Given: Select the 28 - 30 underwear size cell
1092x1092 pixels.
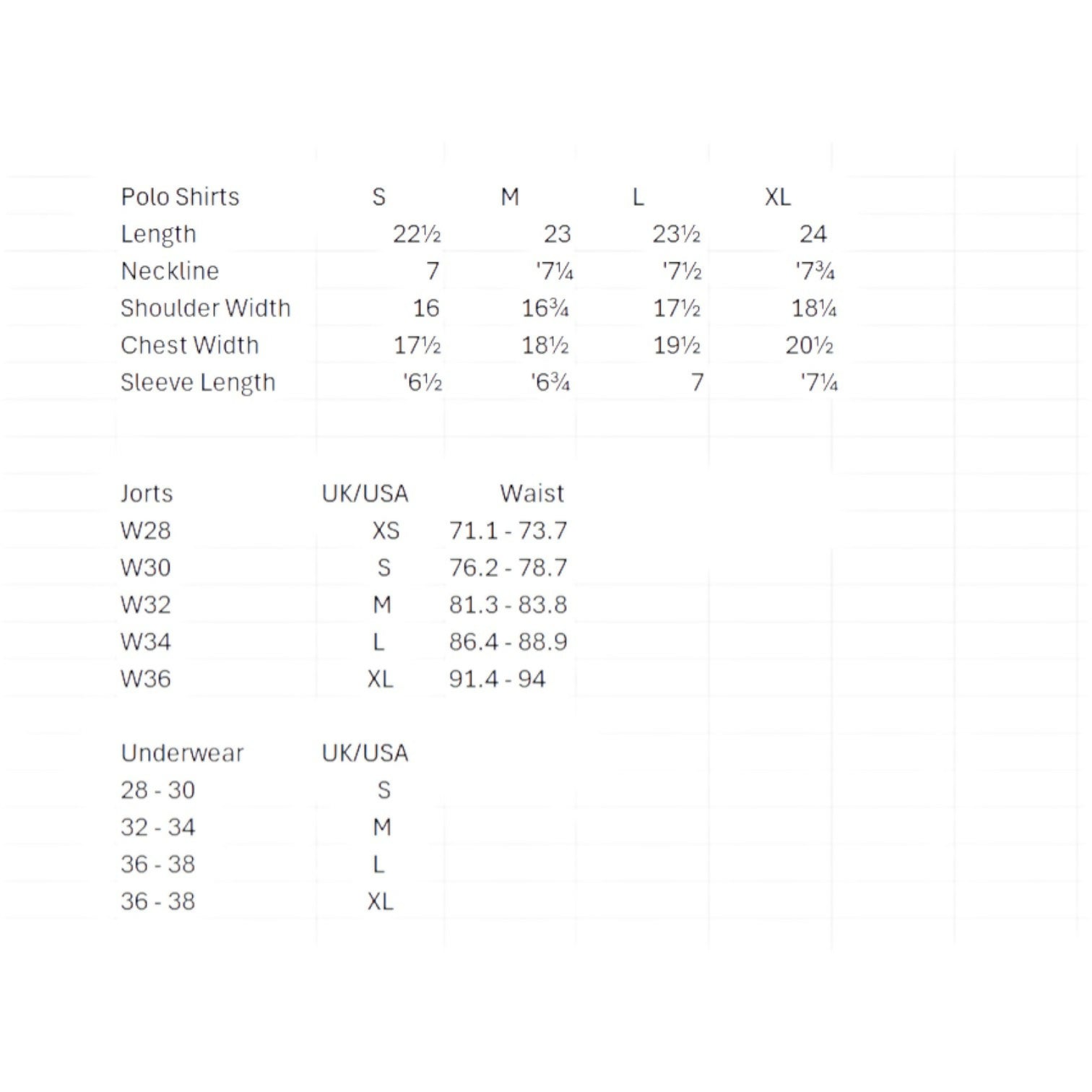Looking at the screenshot, I should click(x=157, y=790).
